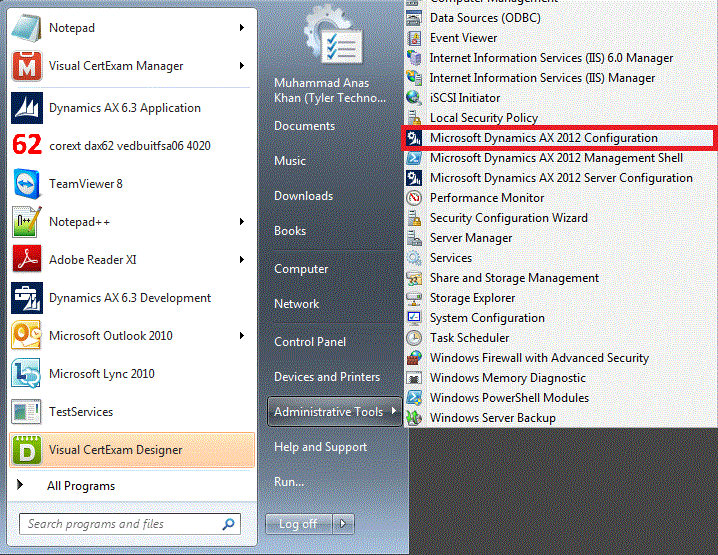The height and width of the screenshot is (555, 718).
Task: Open Microsoft Outlook 2010 icon
Action: [26, 336]
